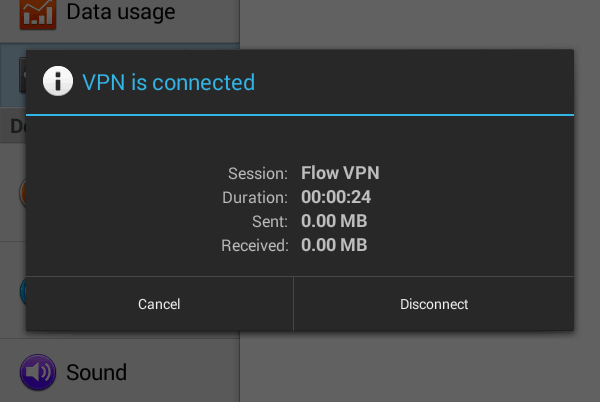Click the Received 0.00 MB value
600x402 pixels.
[334, 245]
